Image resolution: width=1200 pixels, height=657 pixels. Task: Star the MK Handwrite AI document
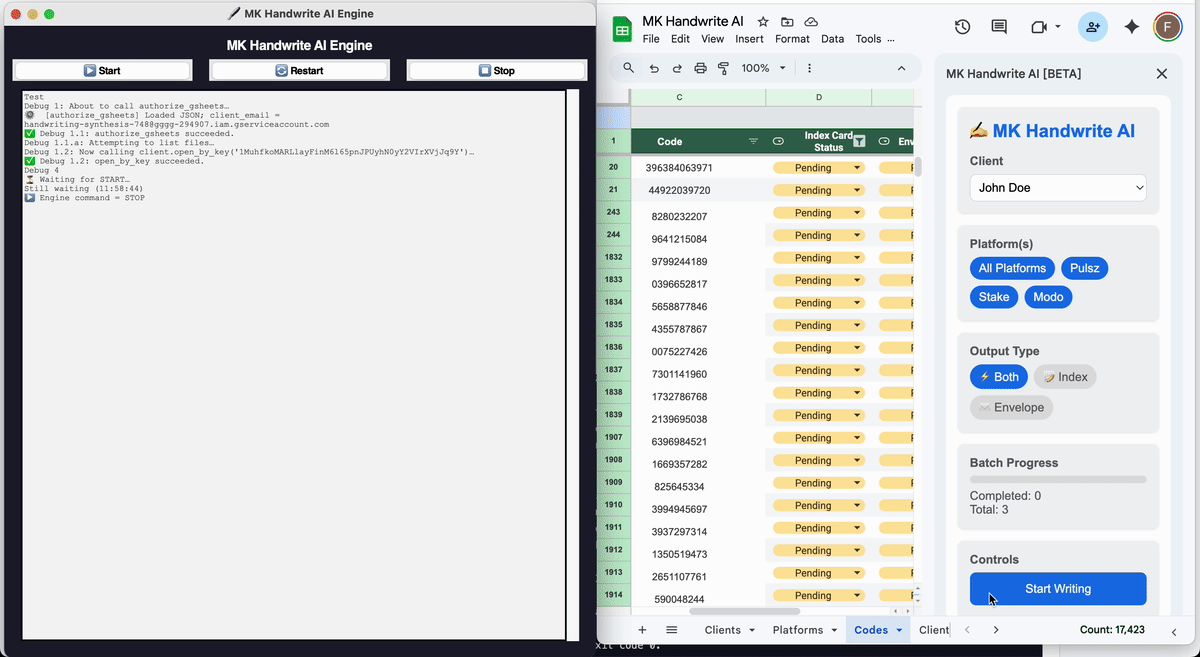[x=763, y=21]
